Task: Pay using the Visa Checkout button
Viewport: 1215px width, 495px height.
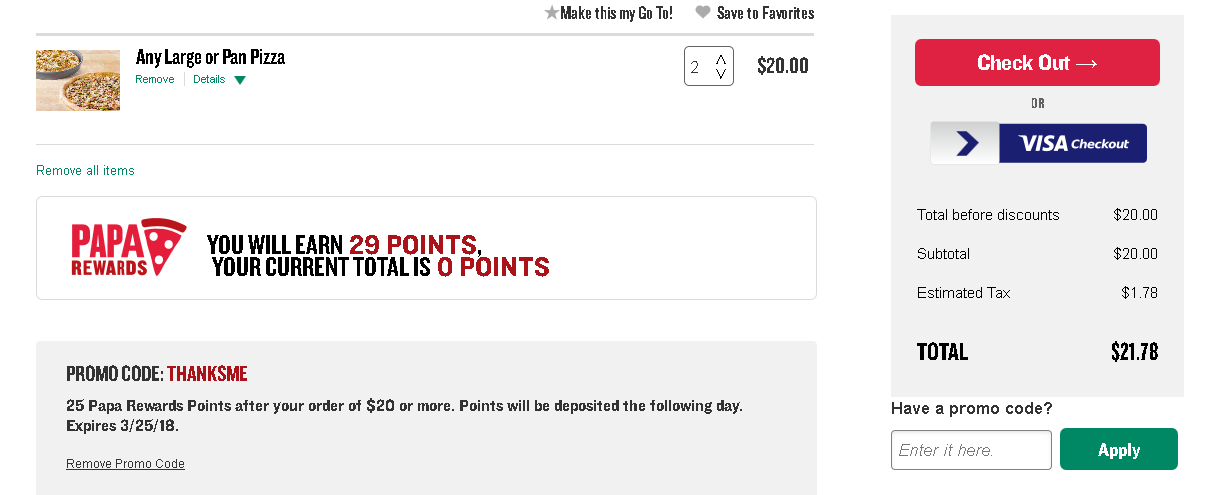Action: coord(1038,143)
